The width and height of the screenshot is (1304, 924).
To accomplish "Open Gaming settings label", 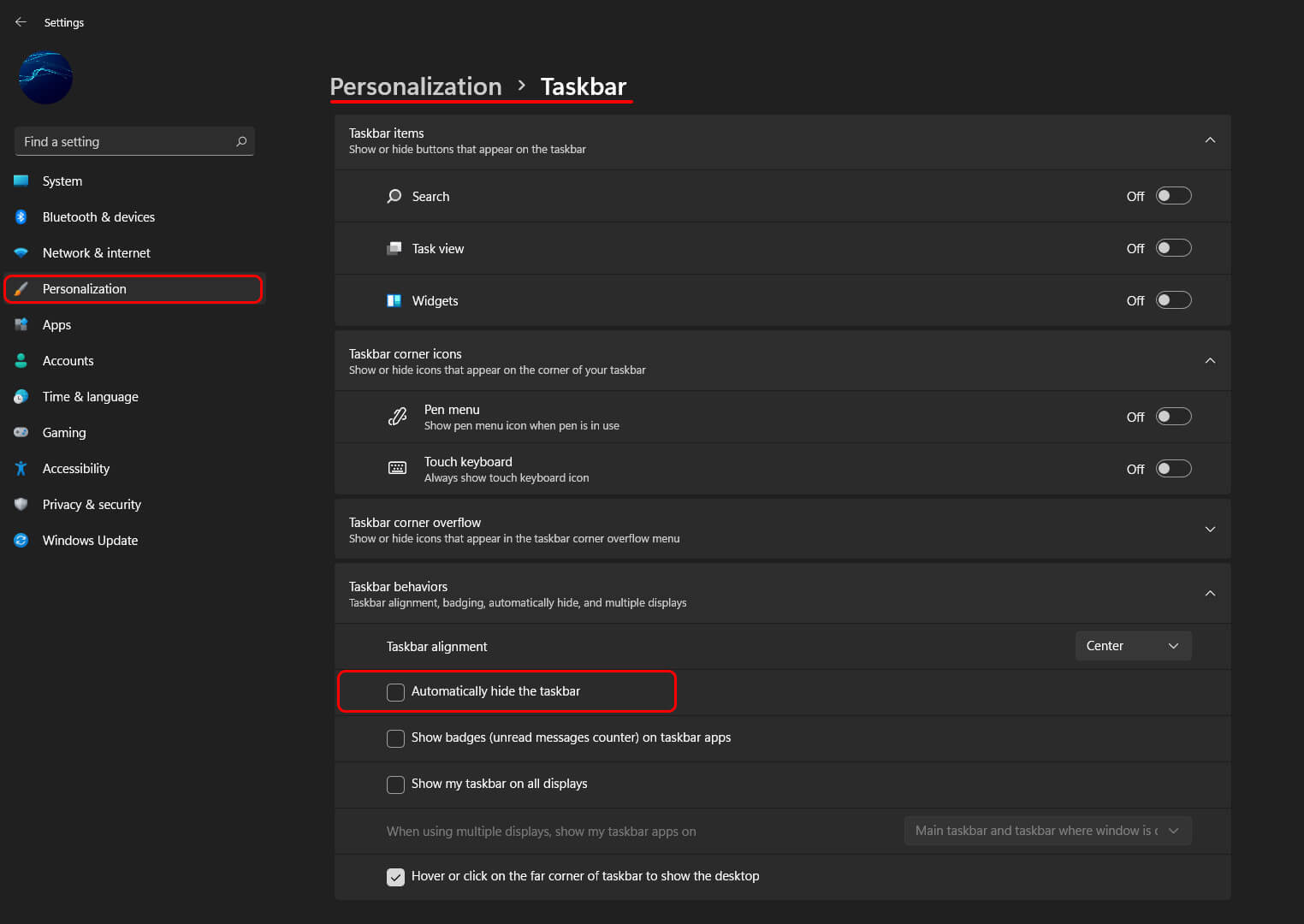I will [x=64, y=433].
